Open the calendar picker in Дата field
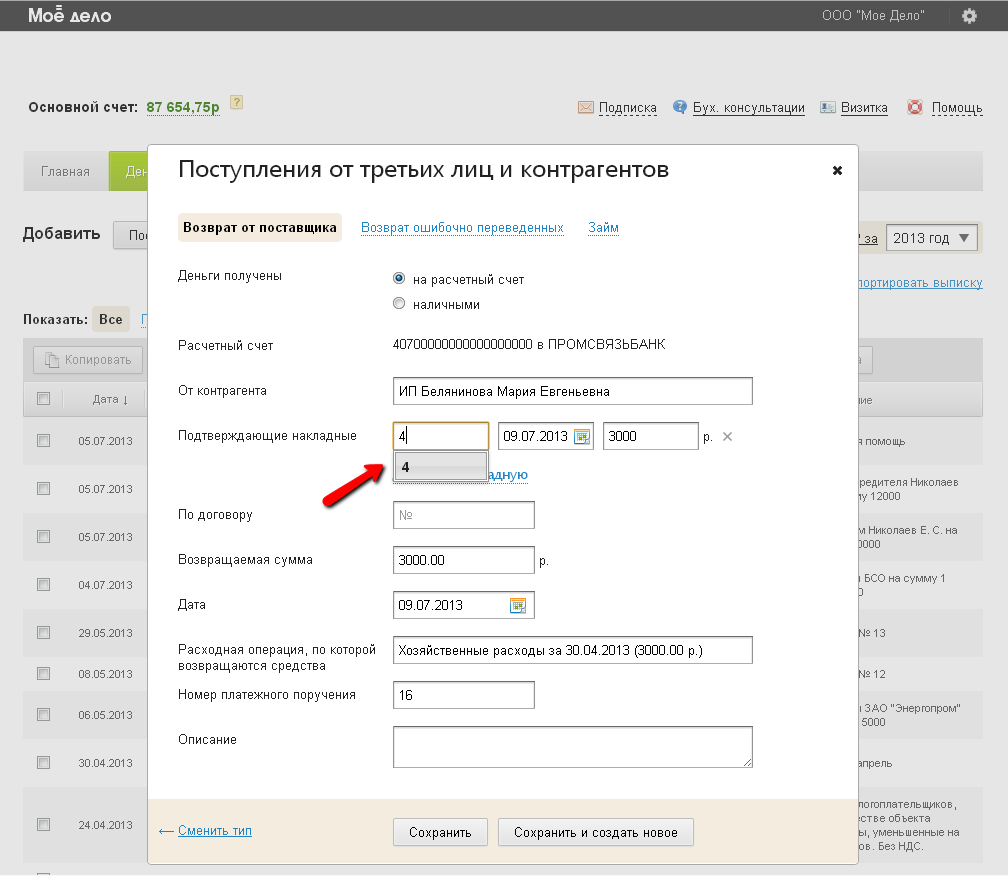This screenshot has height=876, width=1008. click(518, 605)
